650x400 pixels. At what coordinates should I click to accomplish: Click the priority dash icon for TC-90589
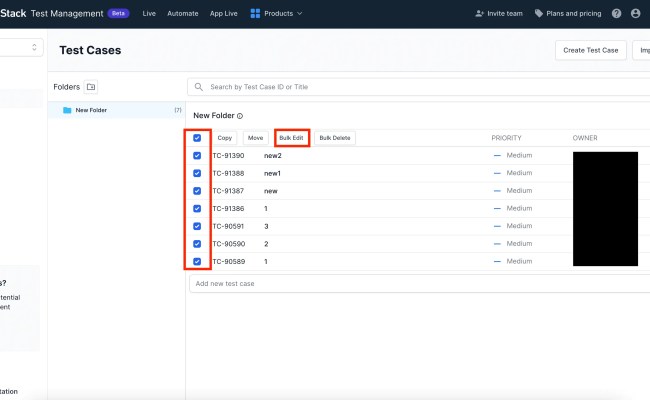coord(497,262)
